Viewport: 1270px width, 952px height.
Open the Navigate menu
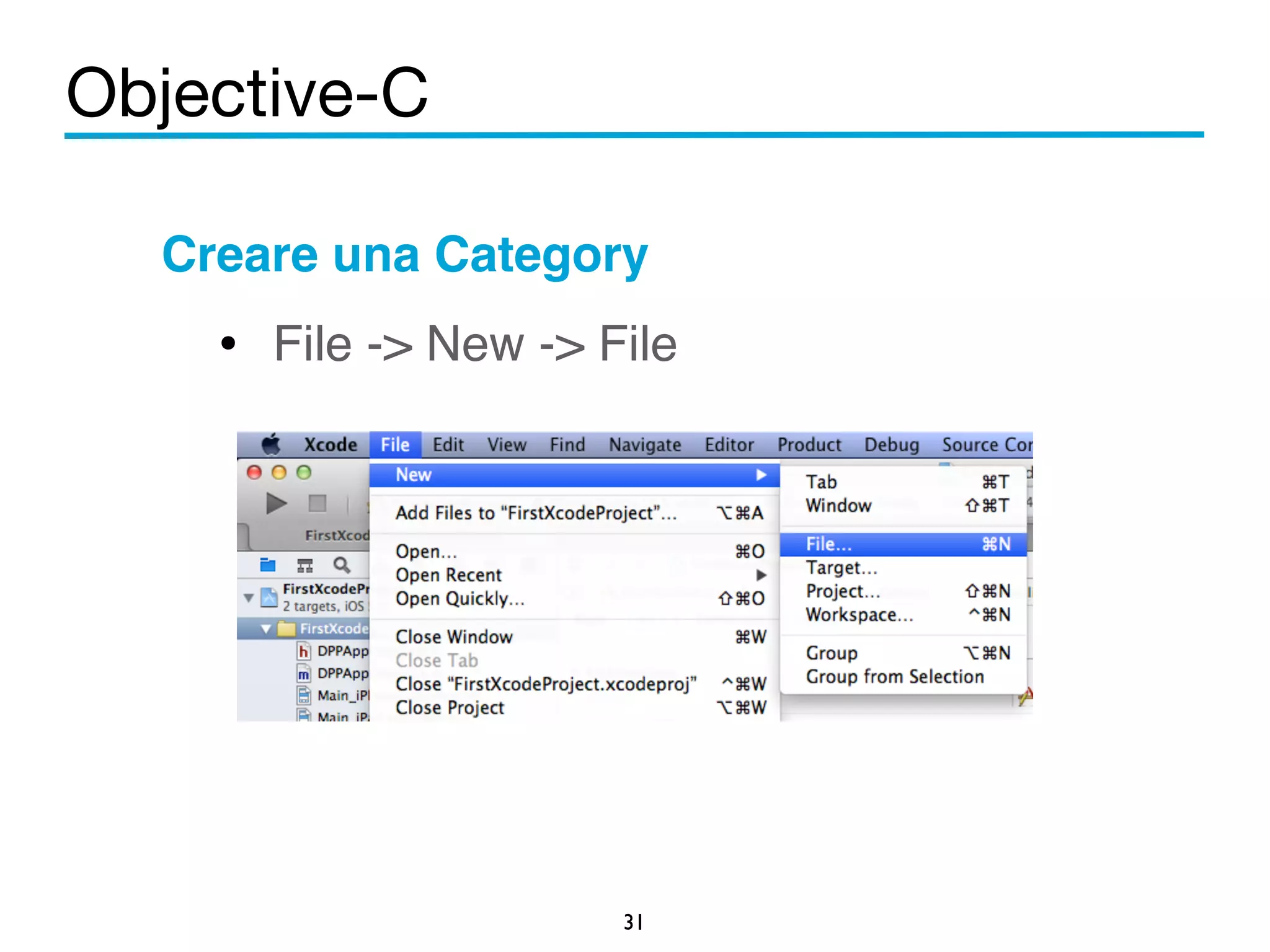(x=645, y=444)
